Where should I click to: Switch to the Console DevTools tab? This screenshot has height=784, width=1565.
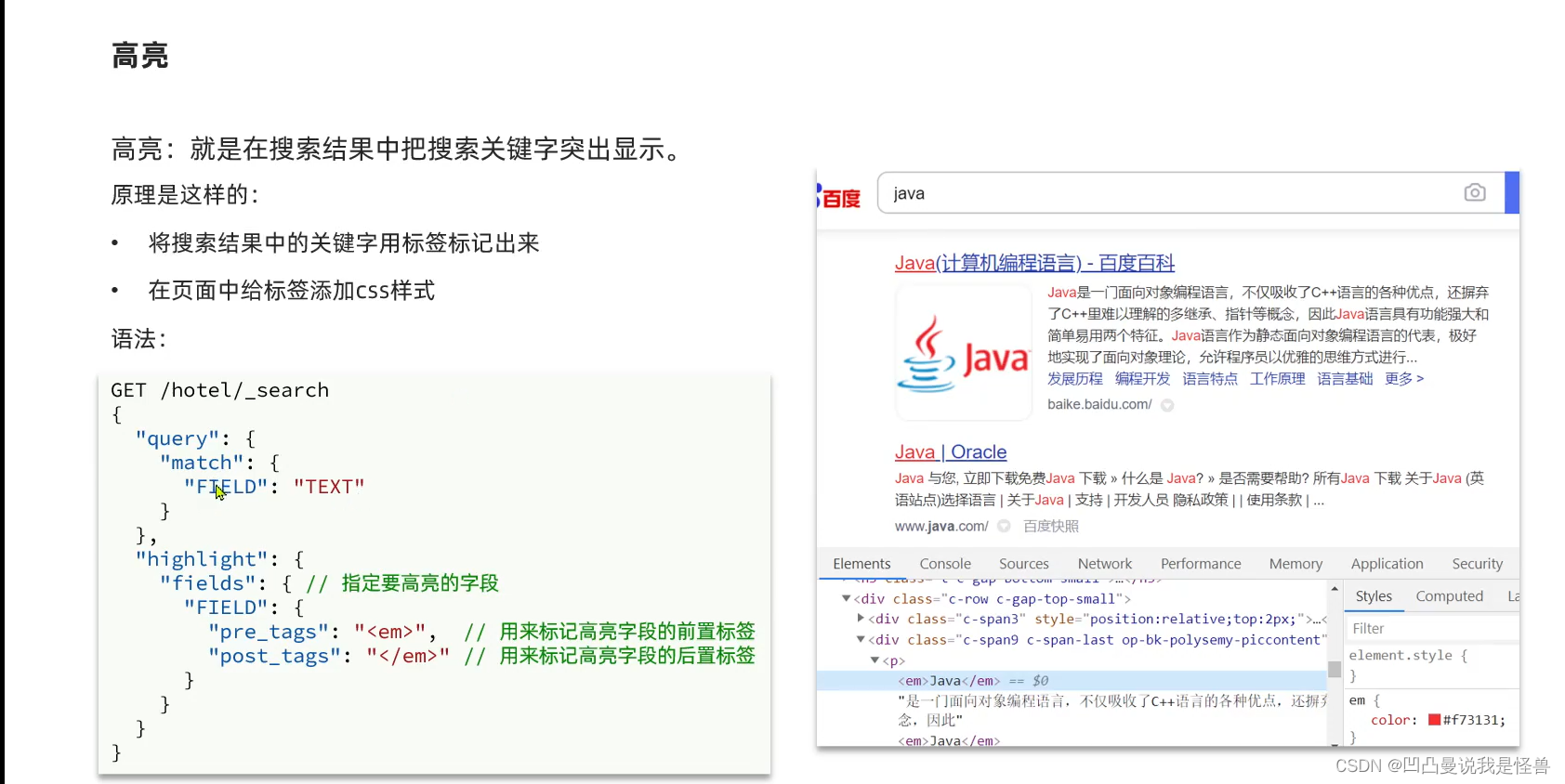coord(945,564)
